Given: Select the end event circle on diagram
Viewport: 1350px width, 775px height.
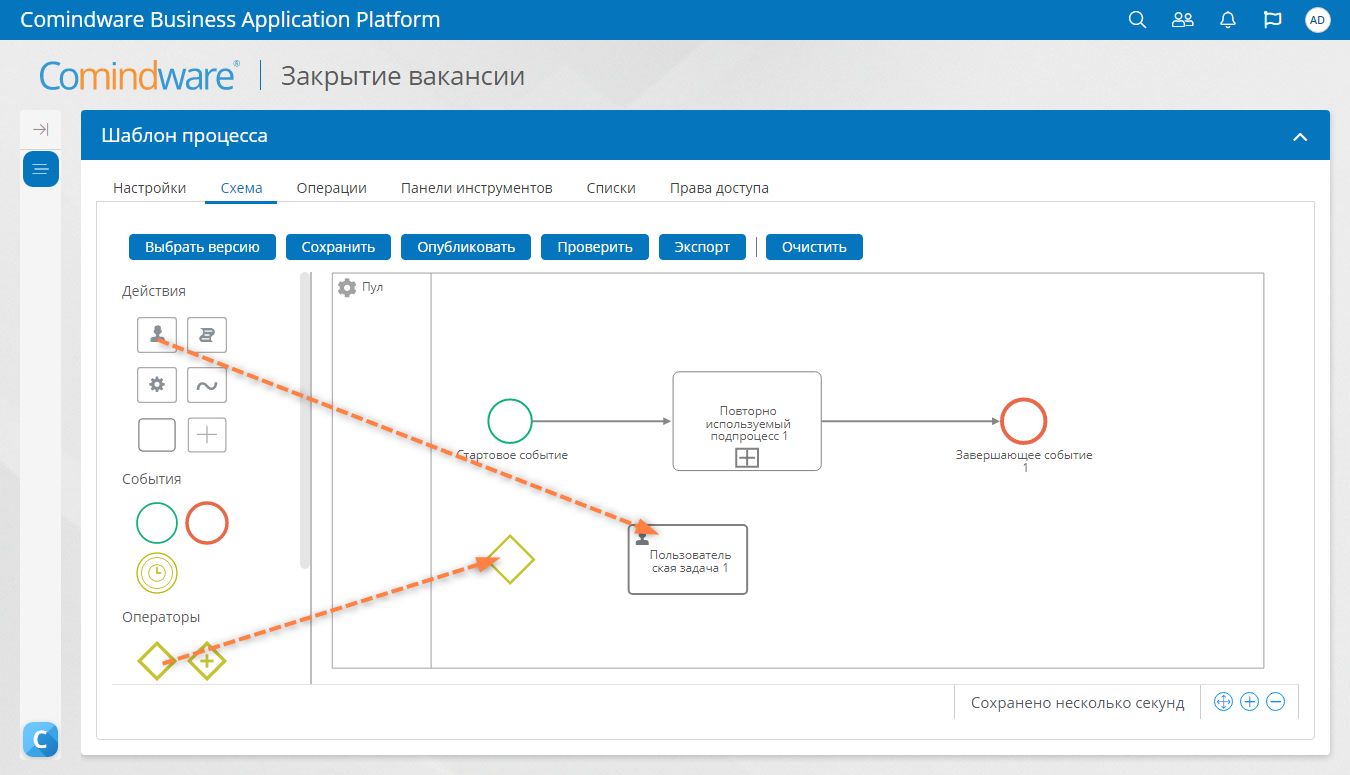Looking at the screenshot, I should click(x=1024, y=421).
